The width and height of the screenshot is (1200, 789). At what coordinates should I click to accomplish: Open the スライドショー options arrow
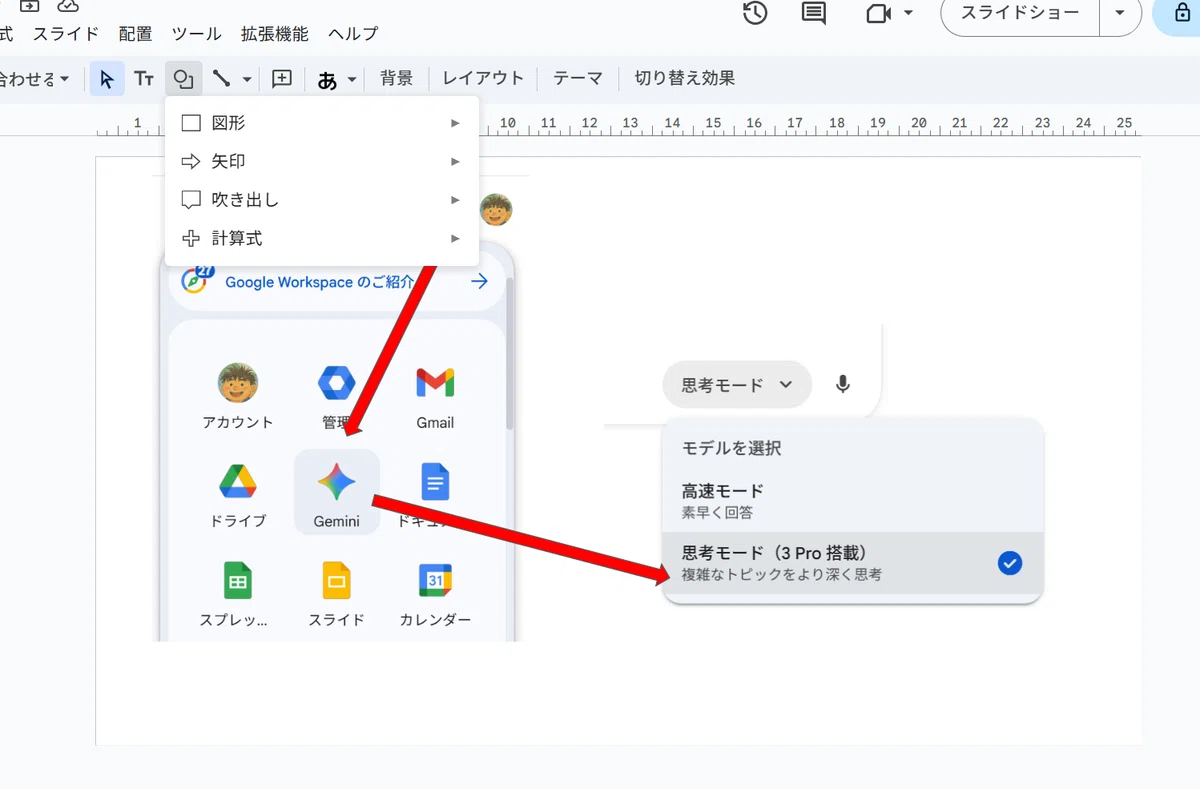[1119, 13]
